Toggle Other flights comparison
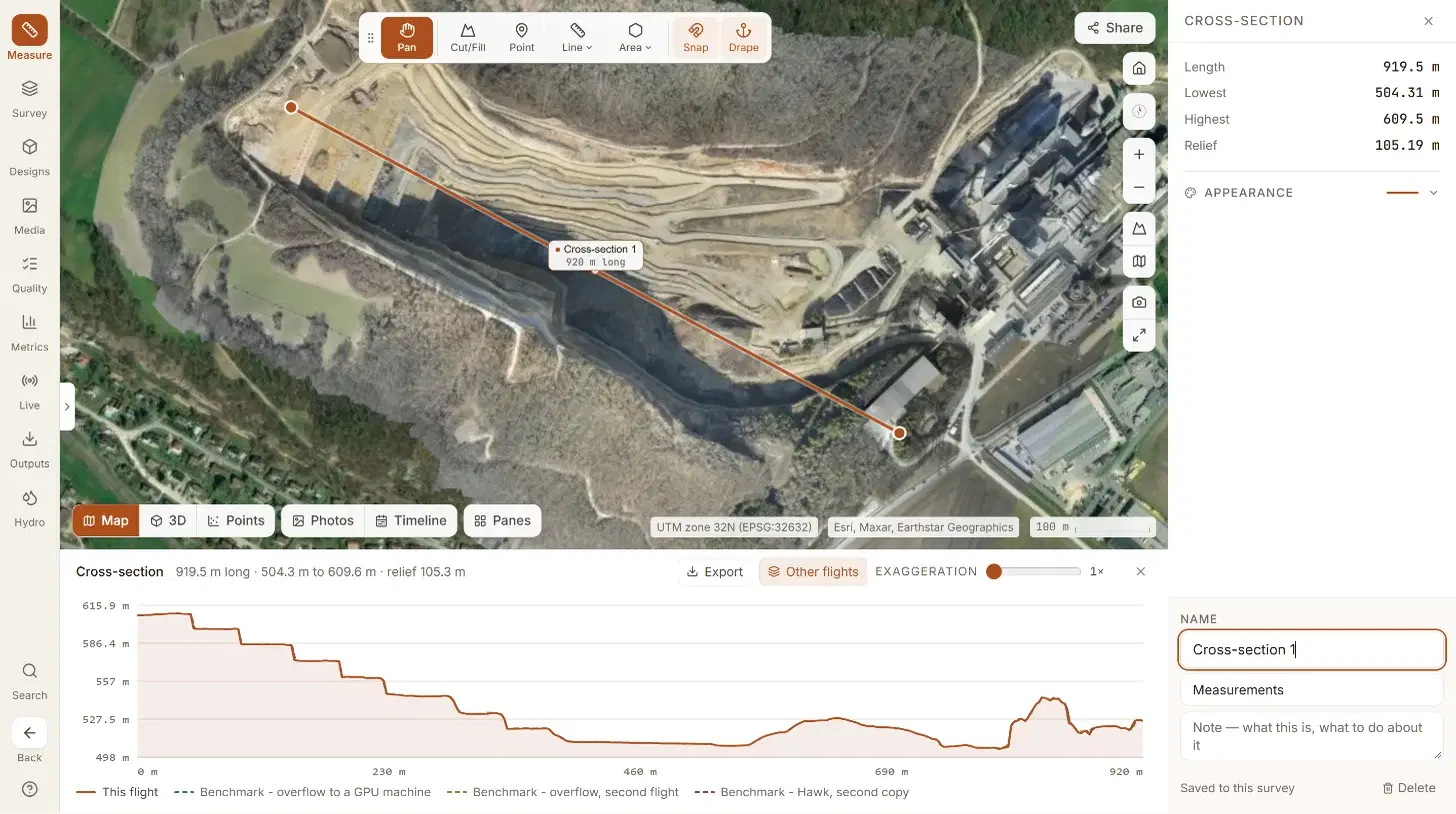 pyautogui.click(x=813, y=572)
